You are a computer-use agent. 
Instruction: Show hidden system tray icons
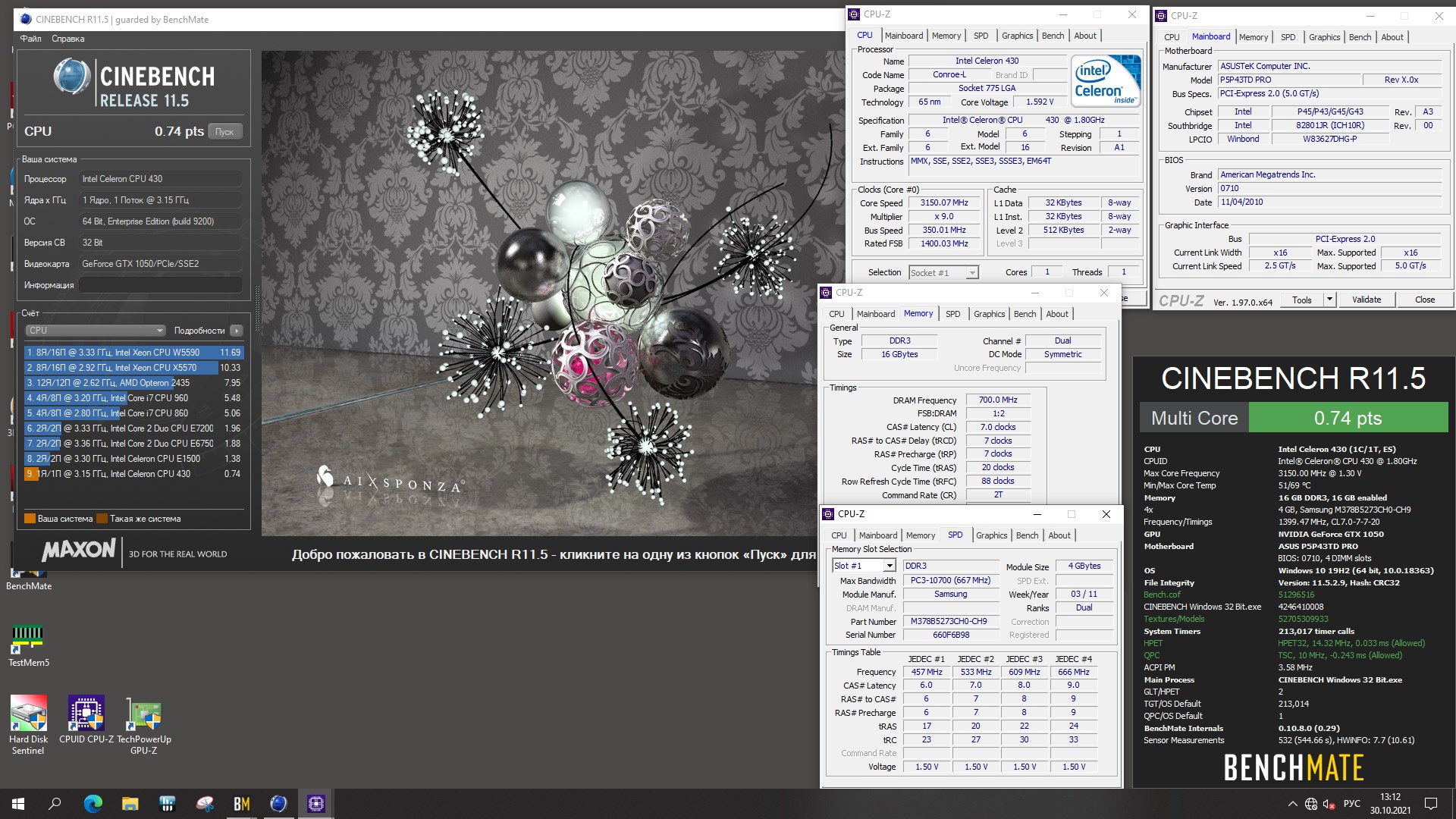1292,804
